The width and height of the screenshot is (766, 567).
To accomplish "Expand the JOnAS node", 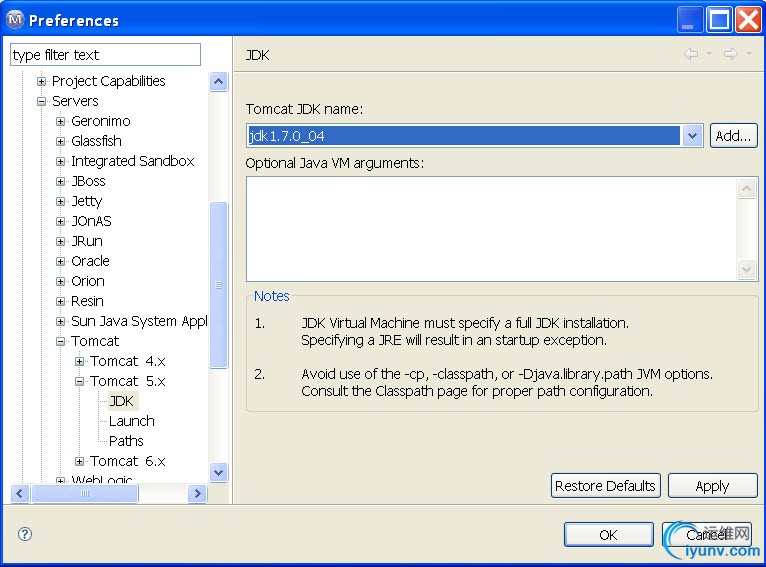I will click(x=61, y=221).
